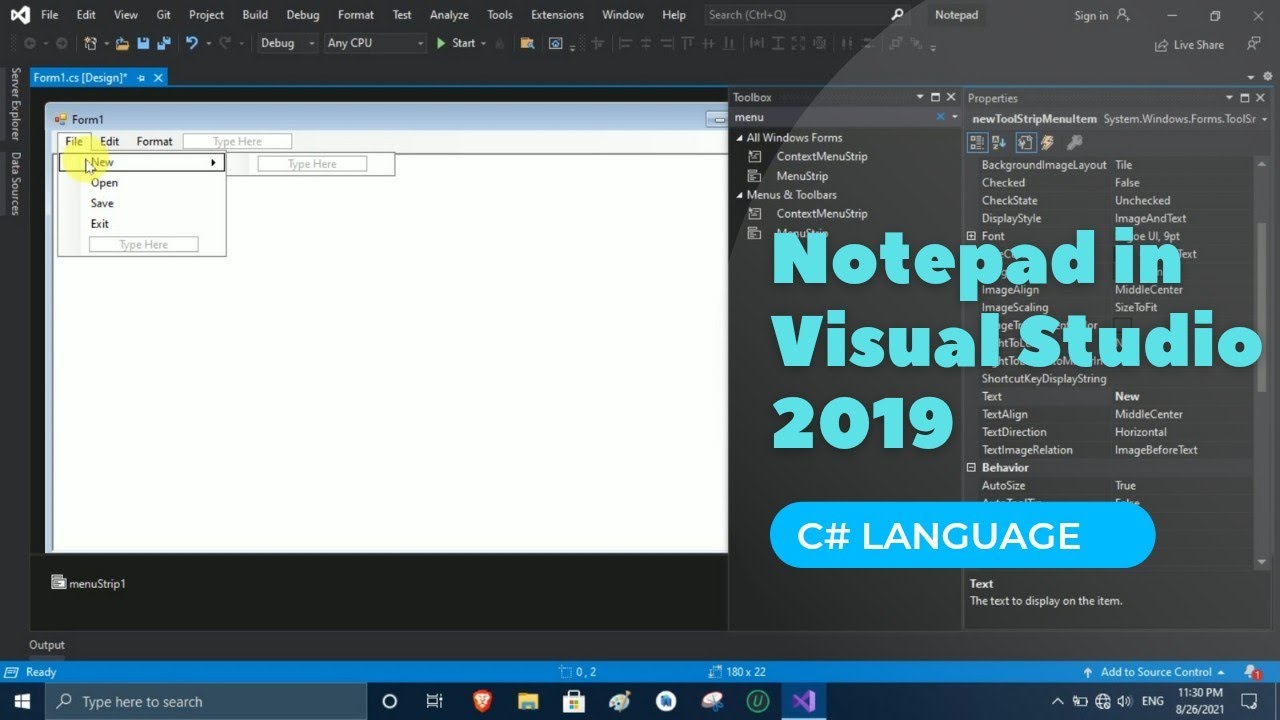Open Microsoft Store from the taskbar
The height and width of the screenshot is (720, 1280).
click(574, 701)
